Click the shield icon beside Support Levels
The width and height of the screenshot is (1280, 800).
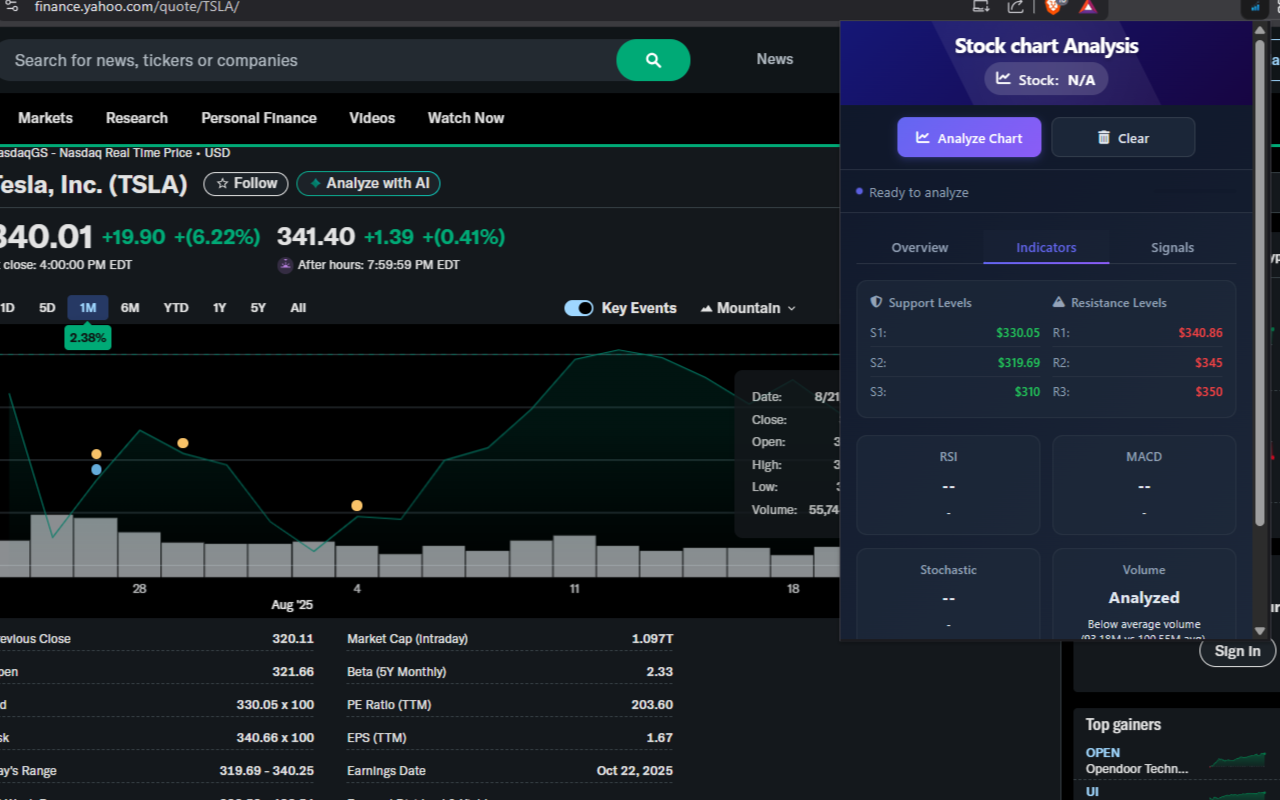tap(877, 302)
